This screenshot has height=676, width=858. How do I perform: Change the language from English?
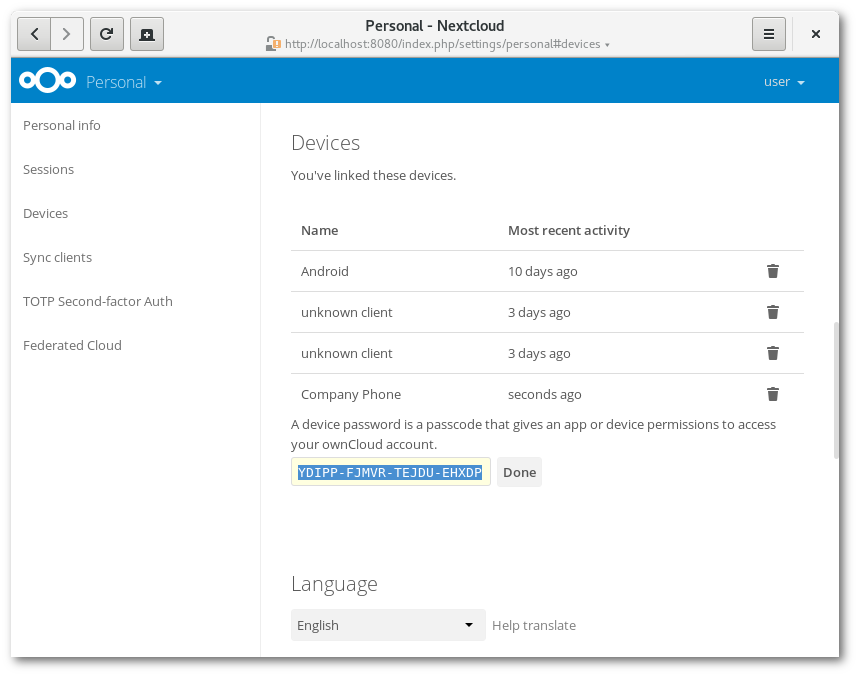click(x=388, y=625)
